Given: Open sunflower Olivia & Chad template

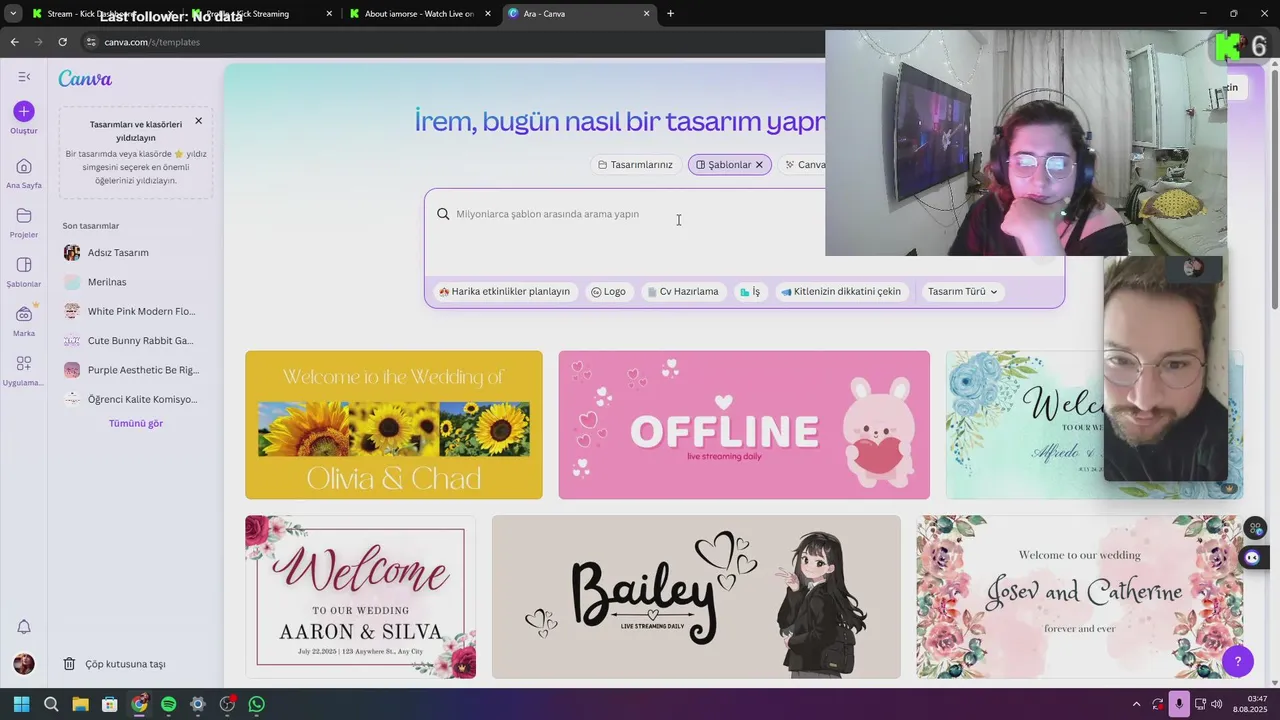Looking at the screenshot, I should pos(394,425).
